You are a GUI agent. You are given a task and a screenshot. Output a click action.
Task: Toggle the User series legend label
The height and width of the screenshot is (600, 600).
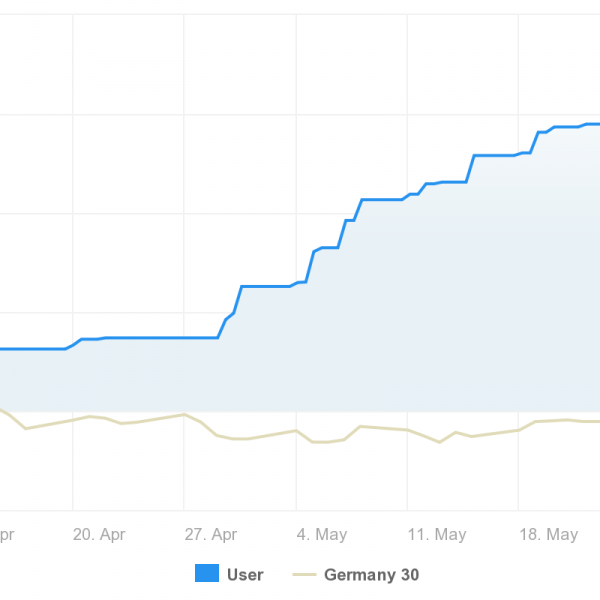pos(245,574)
